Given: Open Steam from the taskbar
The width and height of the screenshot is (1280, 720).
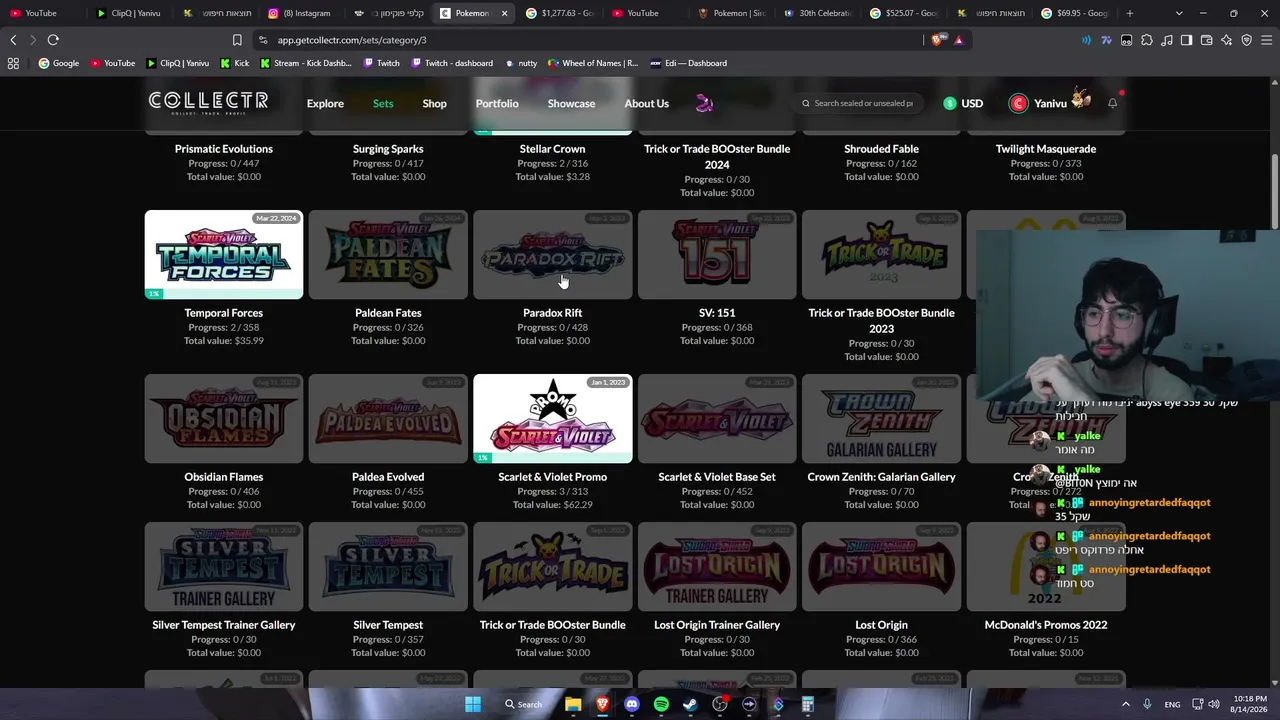Looking at the screenshot, I should 690,704.
